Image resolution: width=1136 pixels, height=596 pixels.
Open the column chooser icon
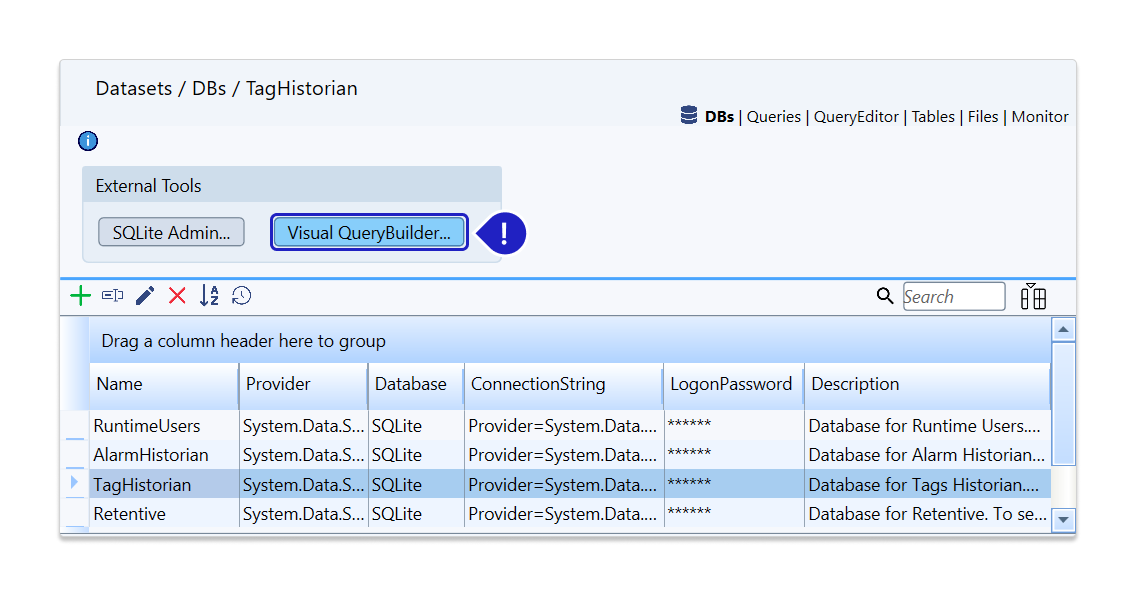(1033, 296)
